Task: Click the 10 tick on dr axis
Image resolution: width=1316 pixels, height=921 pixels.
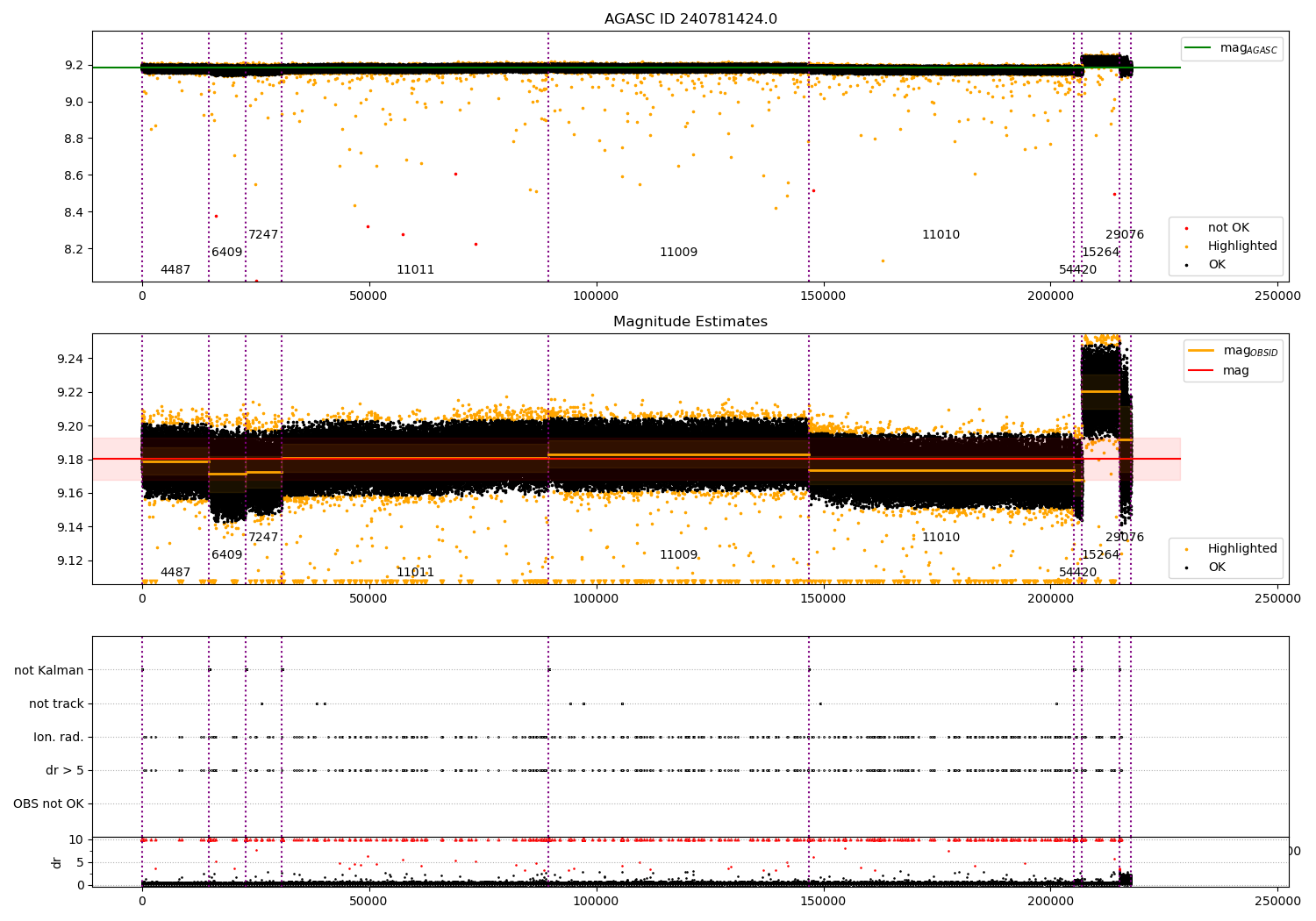Action: coord(76,839)
